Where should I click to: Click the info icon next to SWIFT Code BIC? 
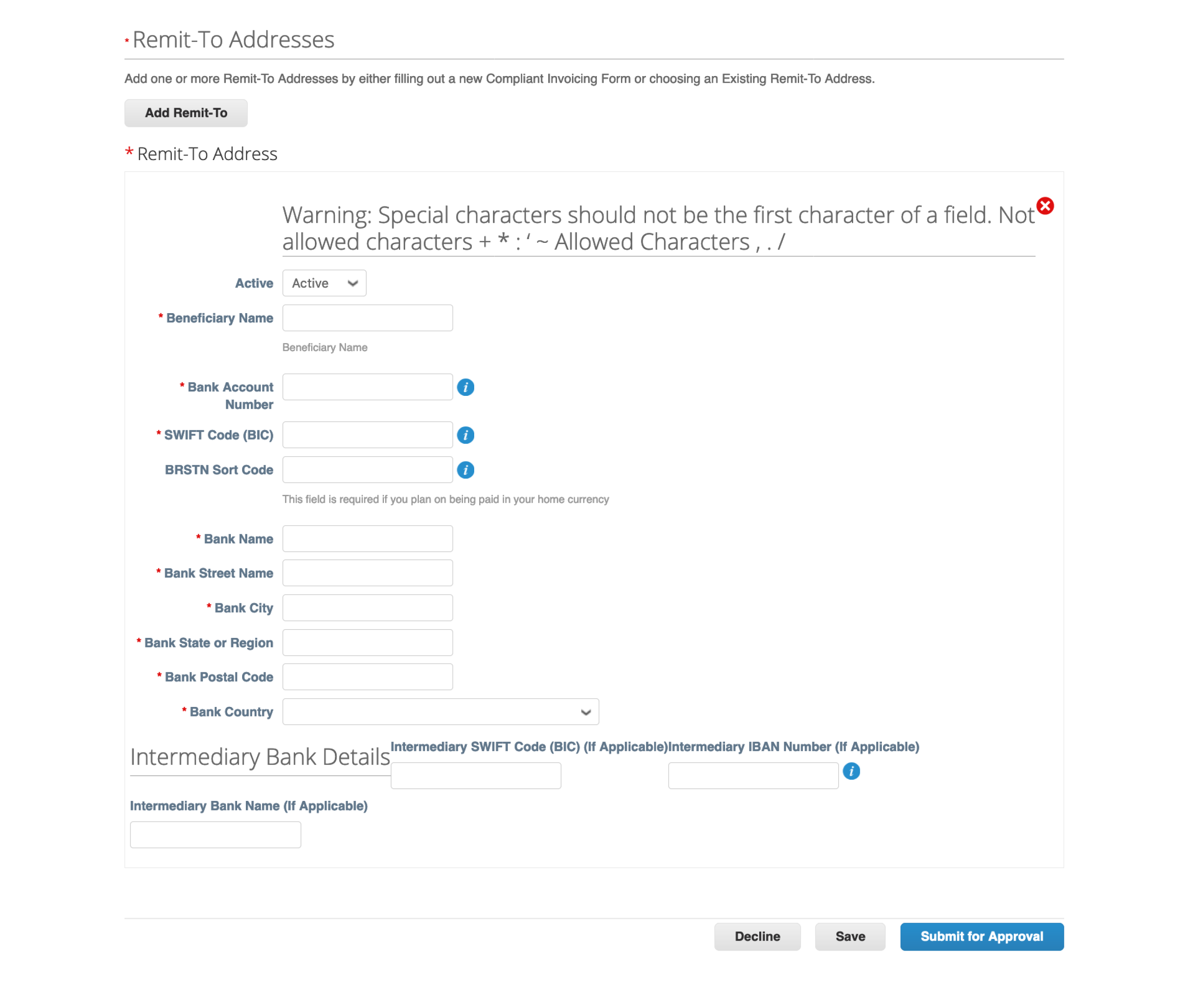465,435
